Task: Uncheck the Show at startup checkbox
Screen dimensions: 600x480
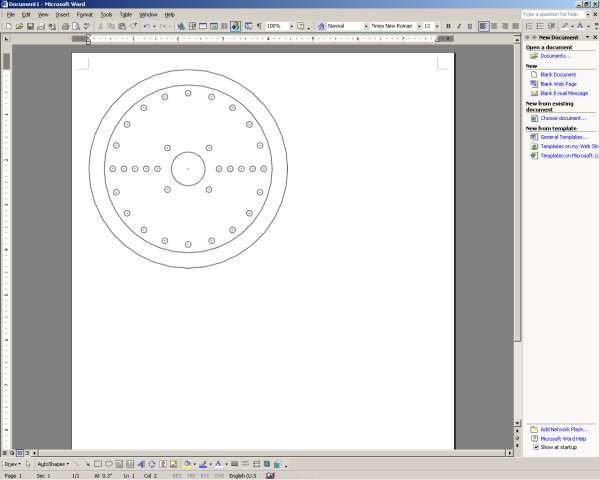Action: click(x=536, y=447)
